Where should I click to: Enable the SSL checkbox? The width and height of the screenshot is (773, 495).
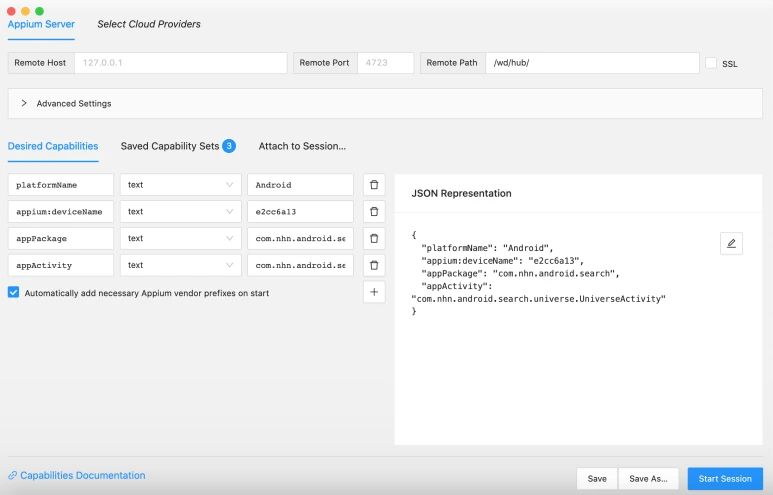(x=711, y=63)
